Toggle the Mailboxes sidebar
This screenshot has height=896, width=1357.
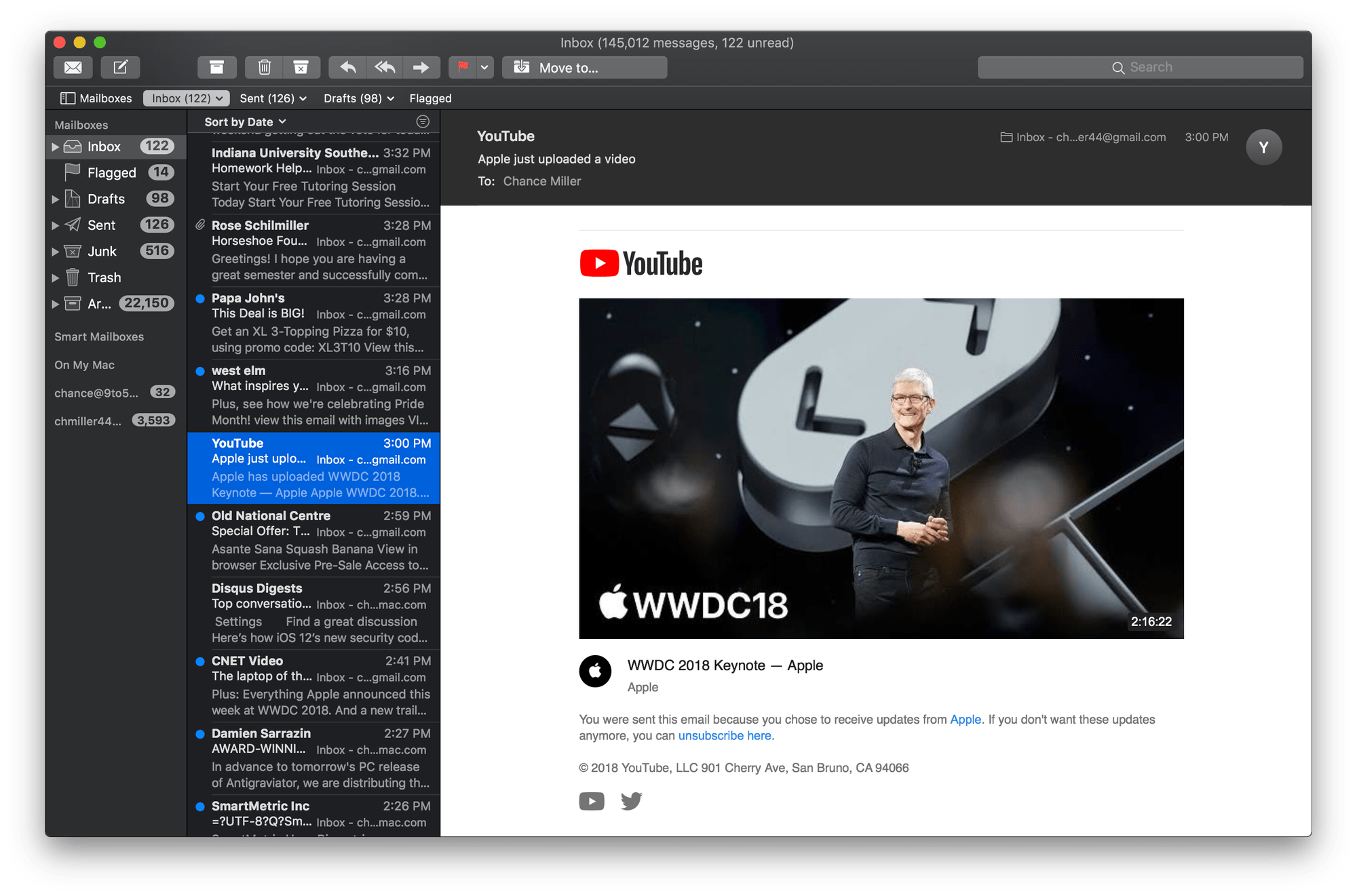pos(69,98)
